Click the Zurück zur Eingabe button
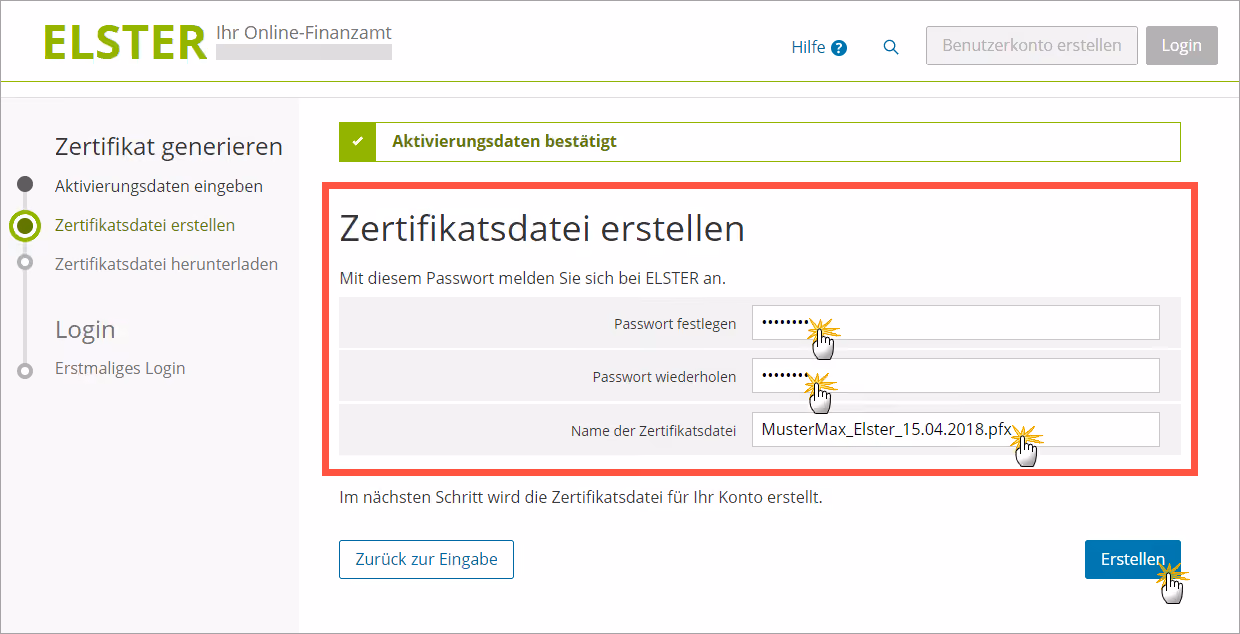The image size is (1240, 634). coord(427,560)
